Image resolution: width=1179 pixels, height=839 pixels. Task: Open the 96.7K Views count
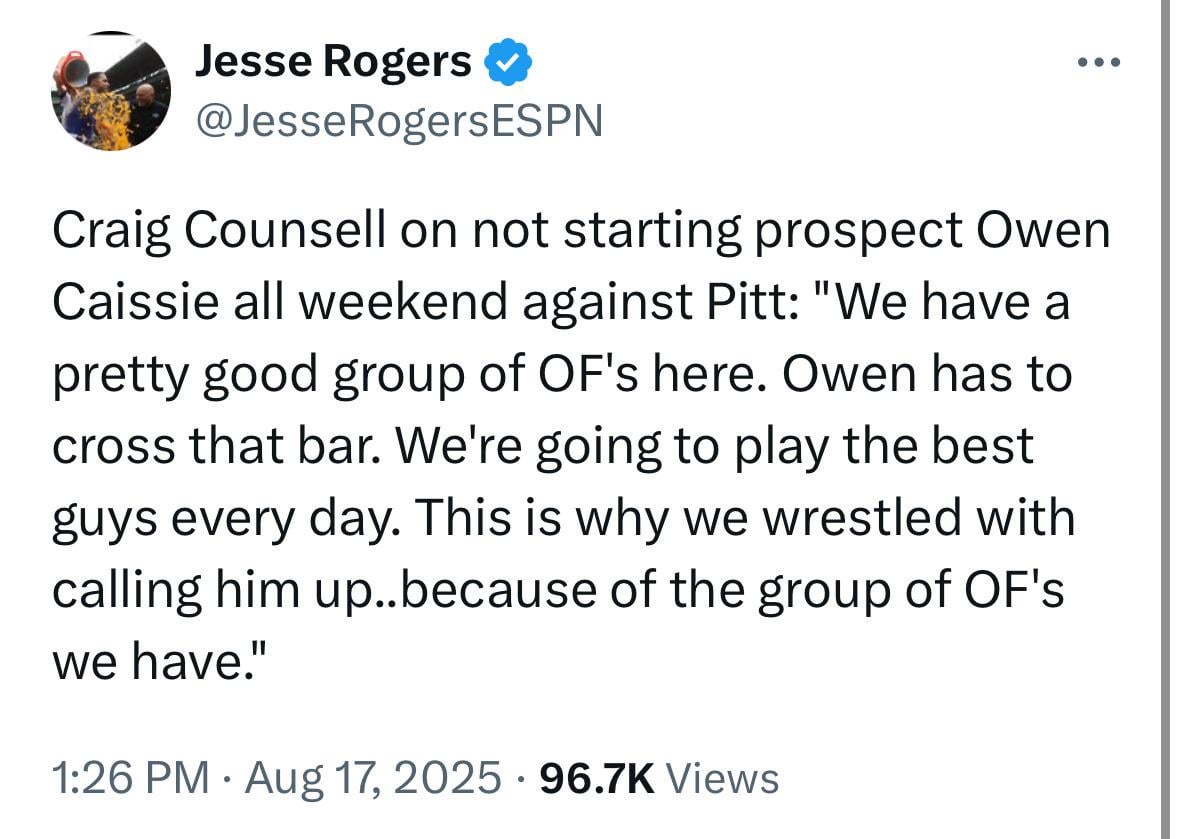[x=596, y=777]
